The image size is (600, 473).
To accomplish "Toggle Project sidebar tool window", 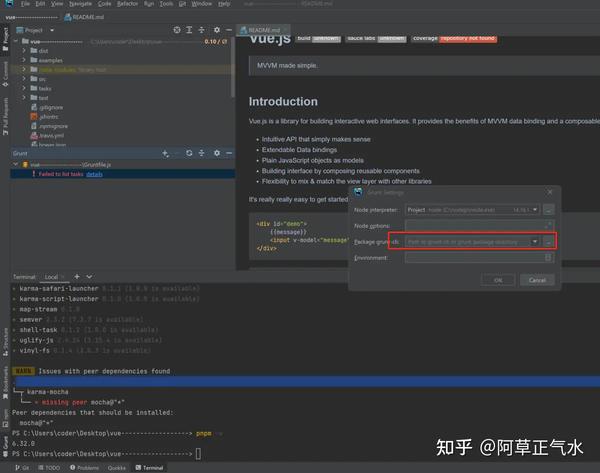I will pyautogui.click(x=5, y=38).
